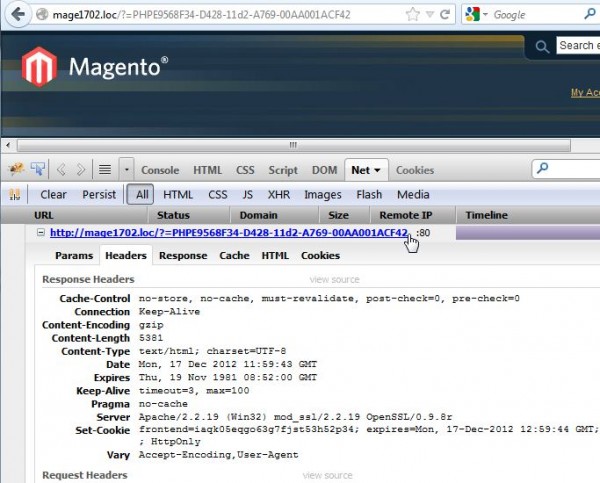Click break on XHR icon

click(x=15, y=194)
